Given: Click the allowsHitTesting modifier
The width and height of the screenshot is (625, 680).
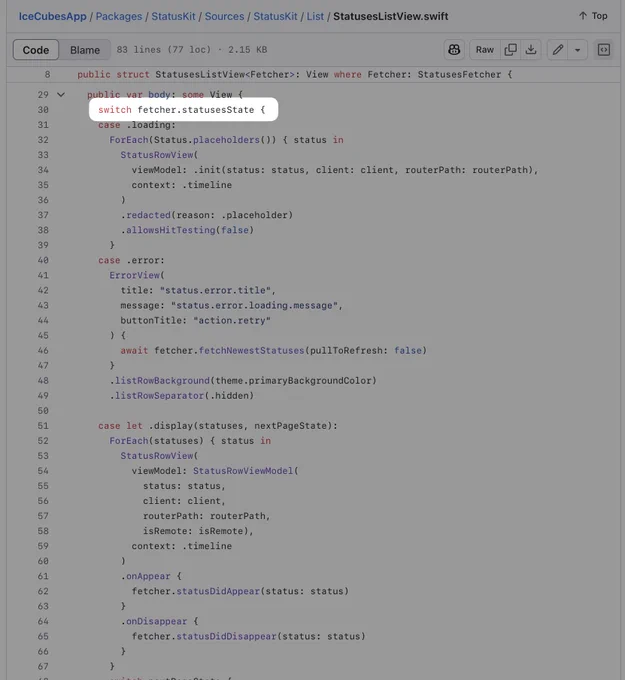Looking at the screenshot, I should pyautogui.click(x=170, y=230).
